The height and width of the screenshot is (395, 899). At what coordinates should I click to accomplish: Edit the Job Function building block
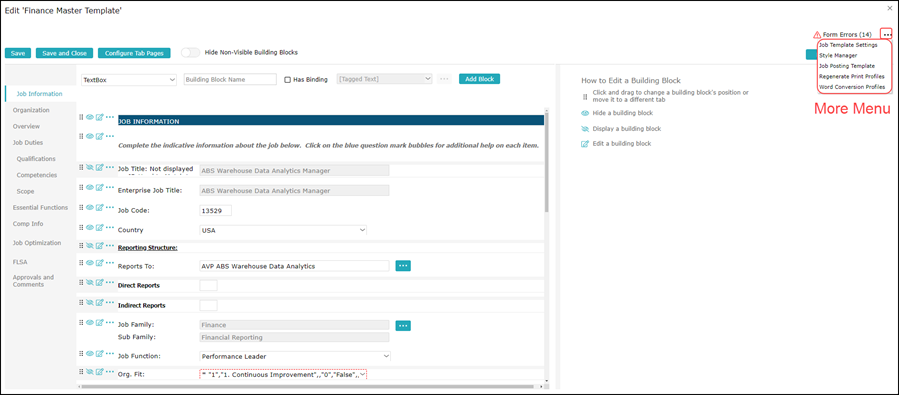99,353
